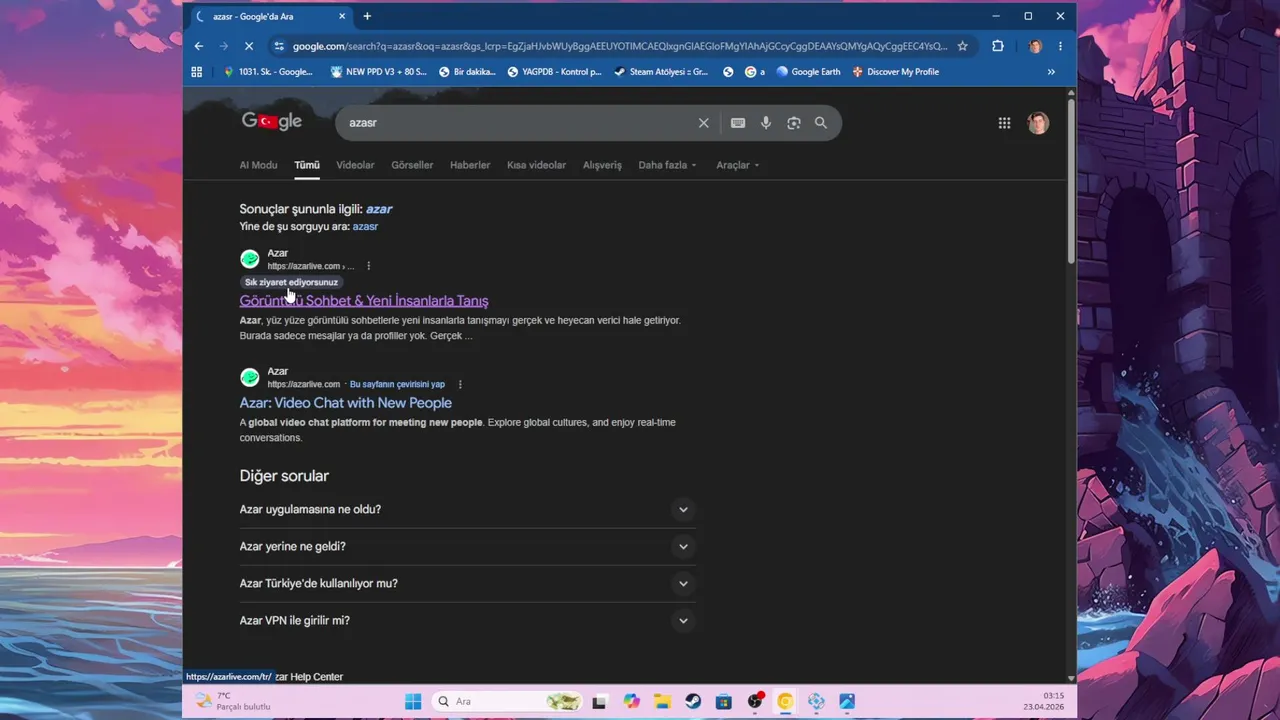
Task: Open taskbar clock and date
Action: tap(1044, 701)
